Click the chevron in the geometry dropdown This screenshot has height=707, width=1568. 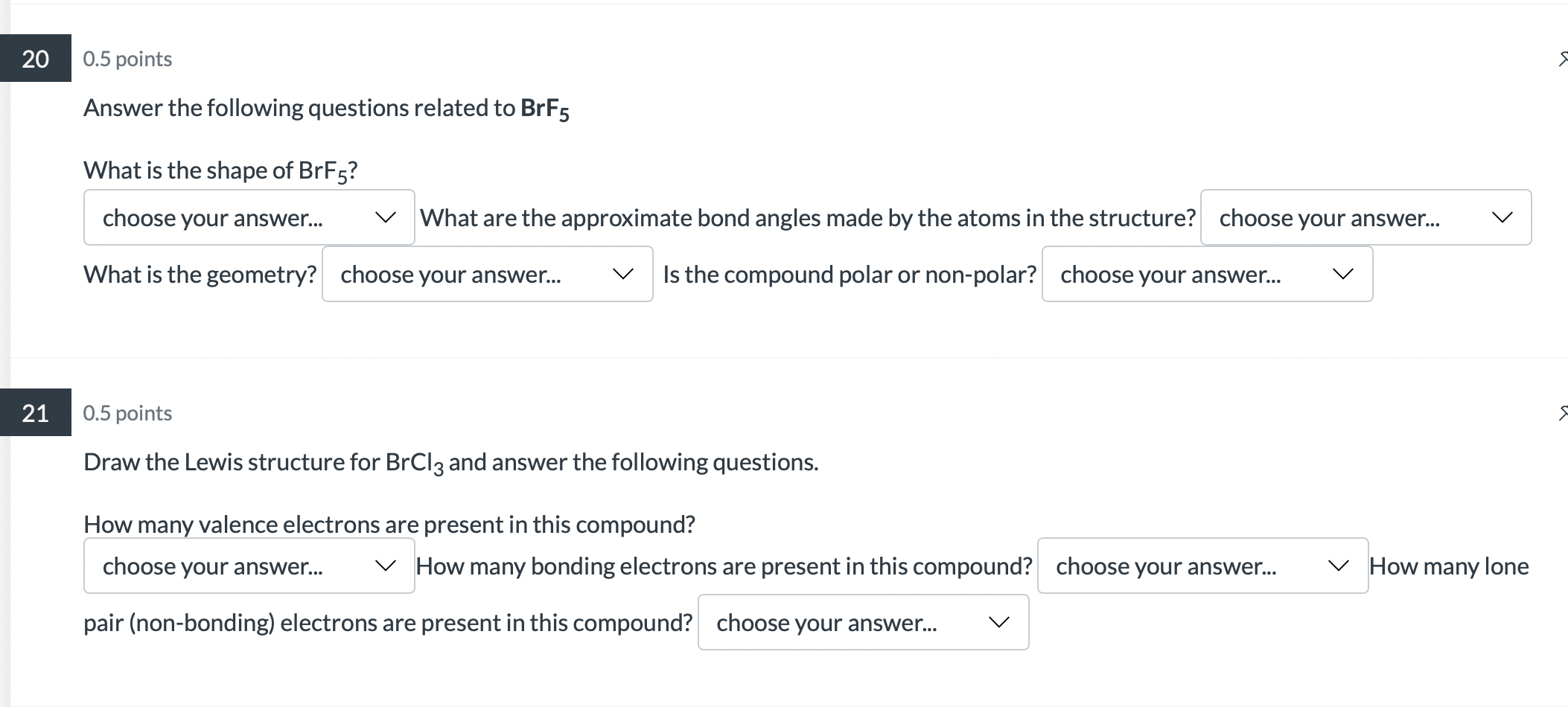(622, 274)
